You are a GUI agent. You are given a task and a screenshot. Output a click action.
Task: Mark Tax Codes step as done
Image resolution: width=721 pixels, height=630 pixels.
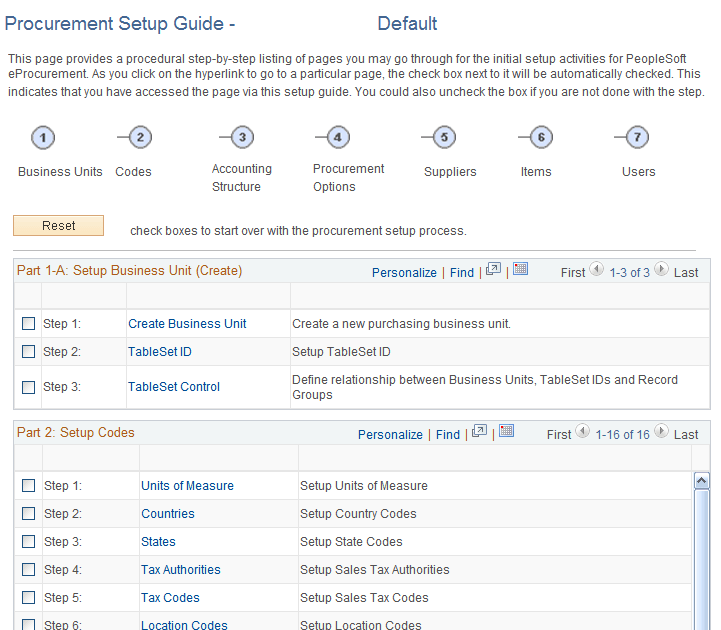29,598
